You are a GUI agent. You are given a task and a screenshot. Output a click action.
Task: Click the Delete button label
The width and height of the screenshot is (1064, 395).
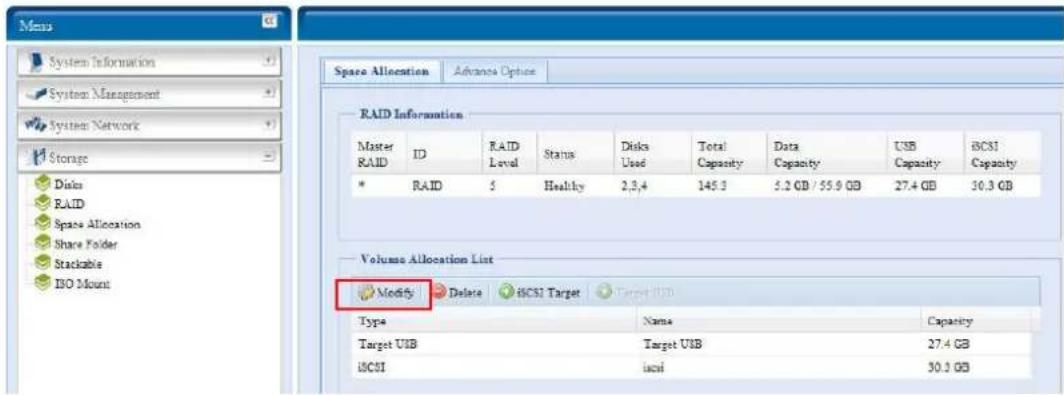tap(465, 293)
